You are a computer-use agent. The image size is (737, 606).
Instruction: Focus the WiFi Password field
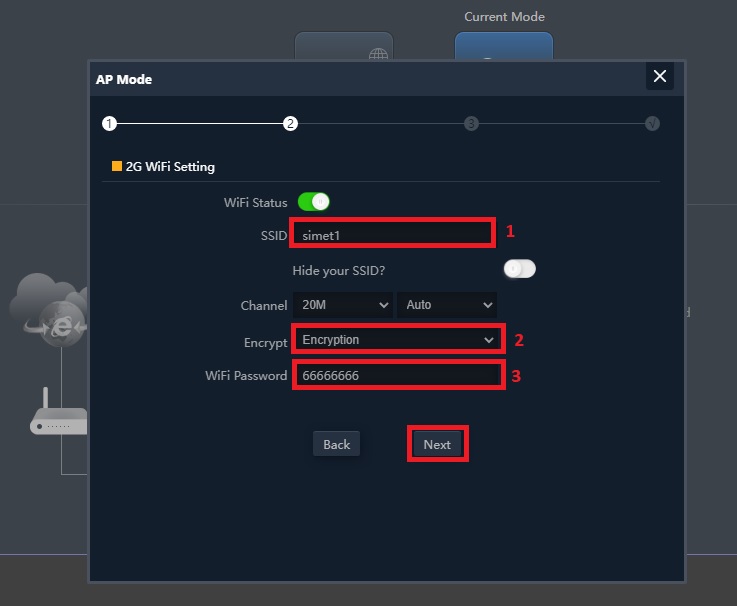pos(396,376)
